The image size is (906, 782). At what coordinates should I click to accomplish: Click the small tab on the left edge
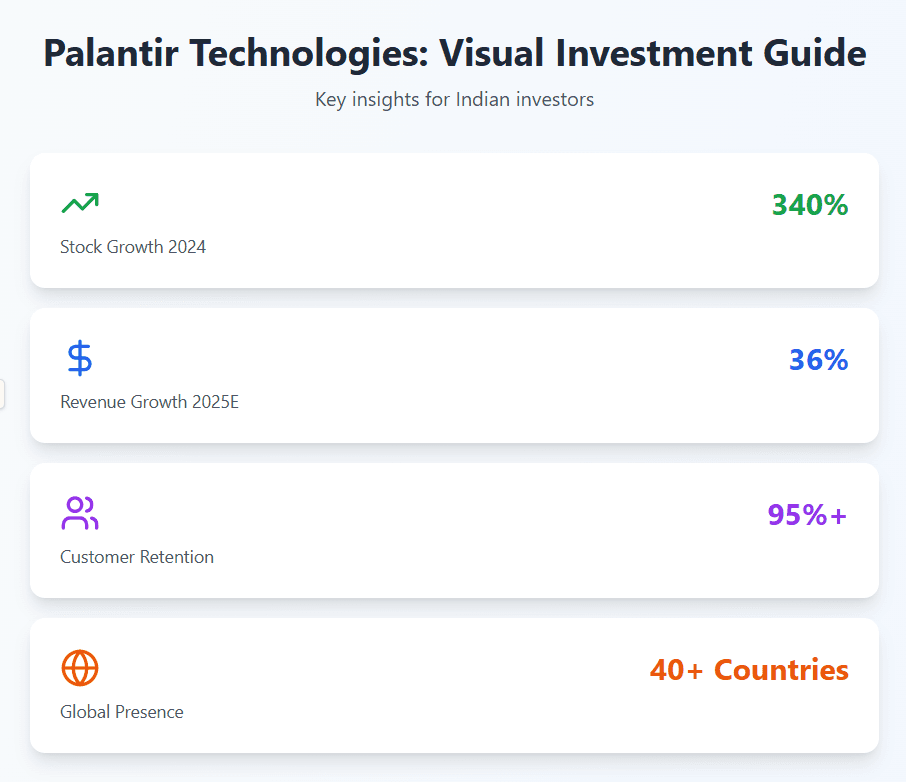(2, 394)
